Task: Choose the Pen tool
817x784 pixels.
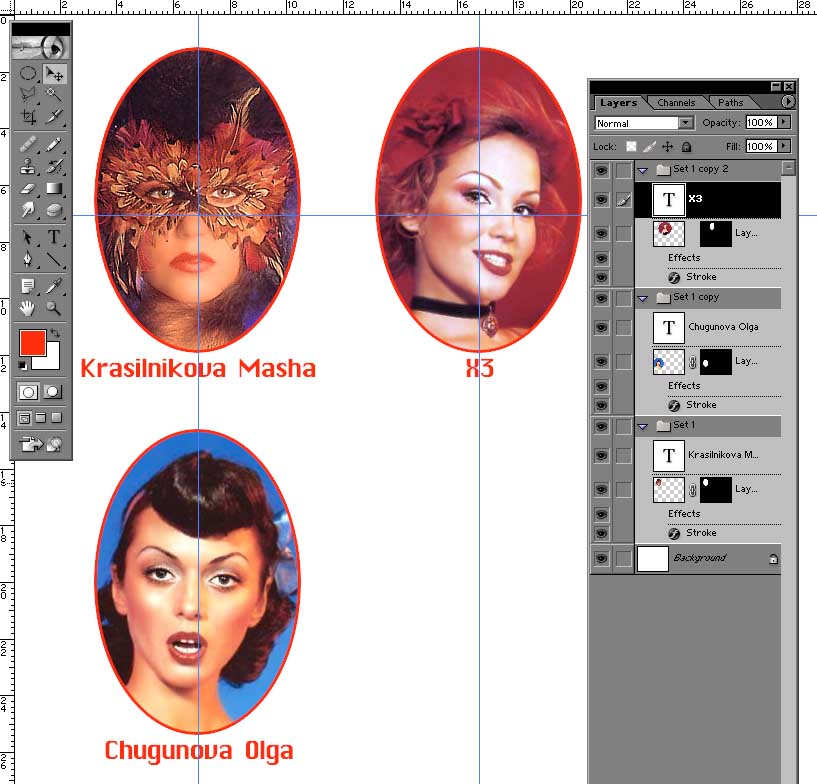Action: [28, 259]
